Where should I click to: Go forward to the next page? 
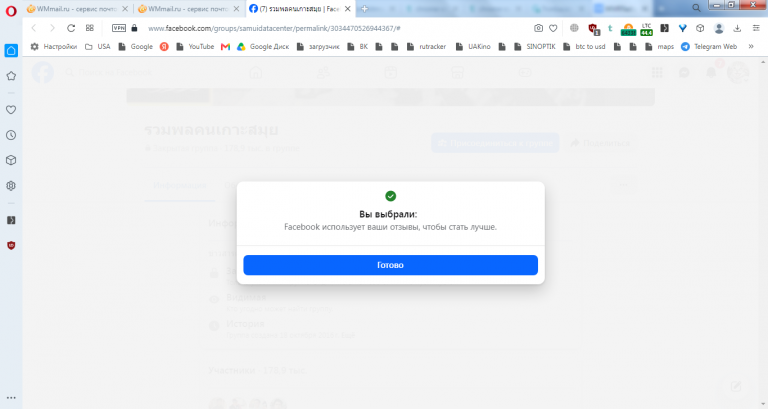(52, 28)
